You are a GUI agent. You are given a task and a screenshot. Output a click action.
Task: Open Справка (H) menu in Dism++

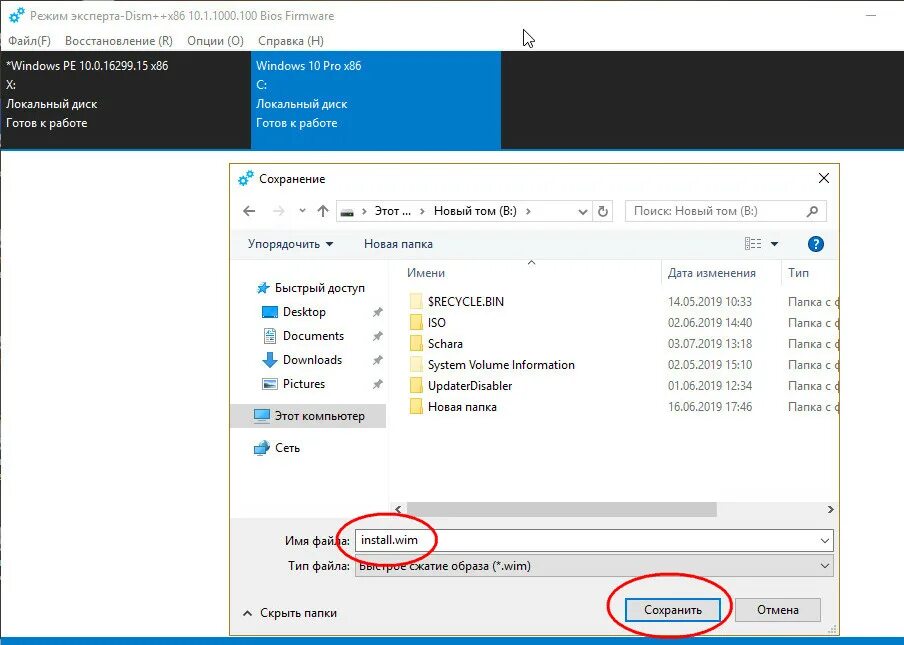click(x=291, y=41)
